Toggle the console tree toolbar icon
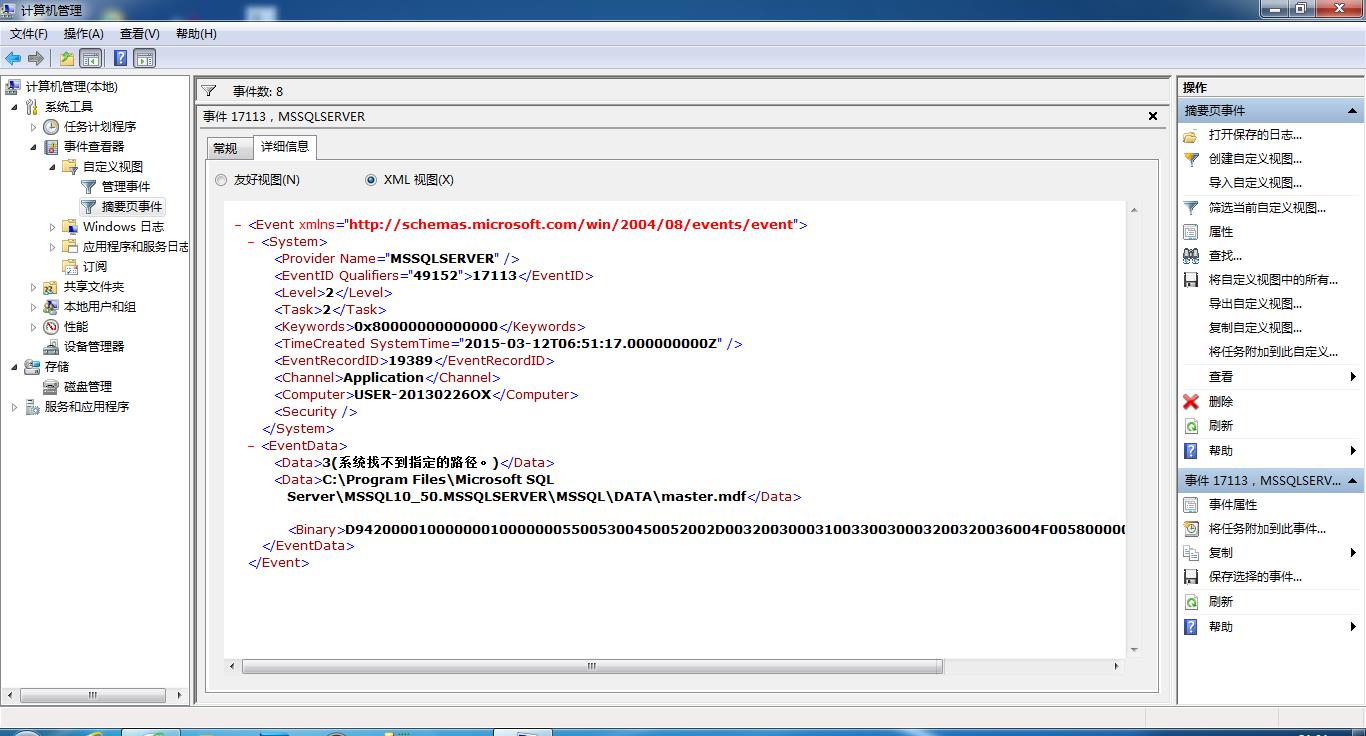 91,59
